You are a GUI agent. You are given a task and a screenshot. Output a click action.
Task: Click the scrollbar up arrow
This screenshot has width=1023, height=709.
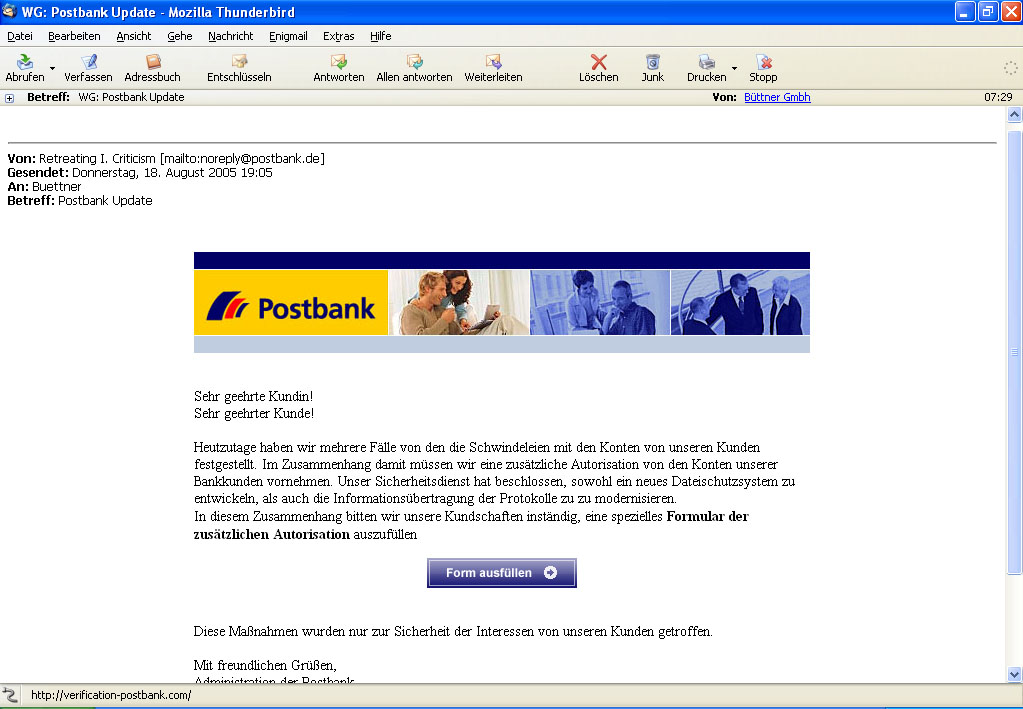1015,115
